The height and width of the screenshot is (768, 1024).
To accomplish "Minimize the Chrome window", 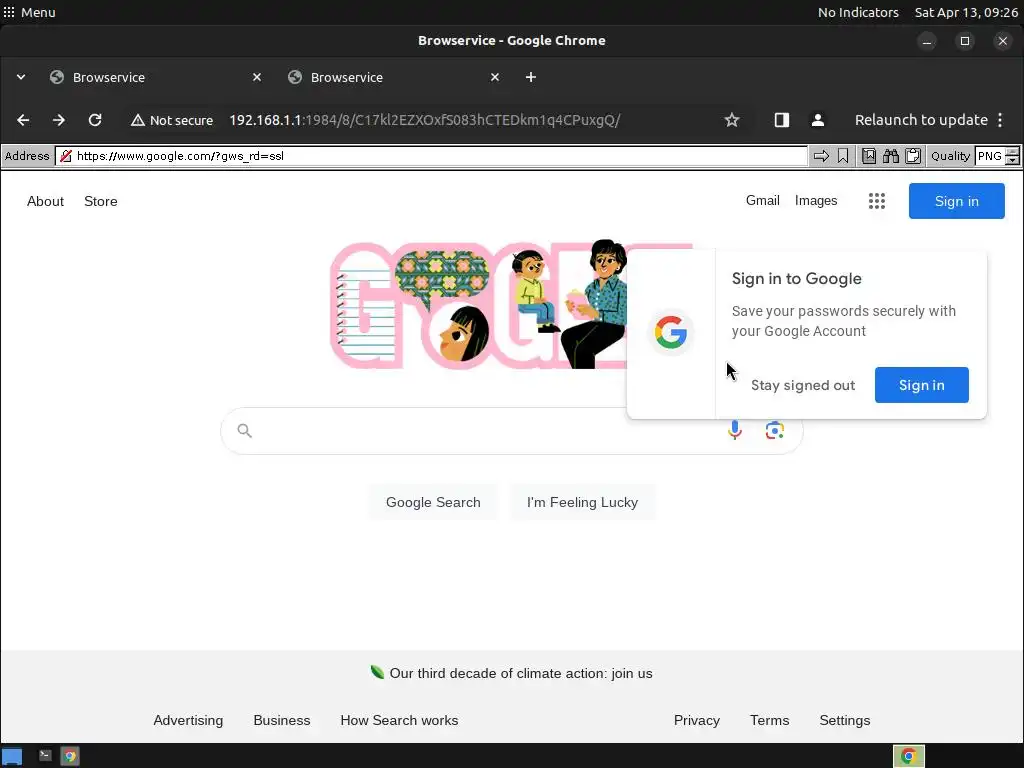I will point(927,41).
